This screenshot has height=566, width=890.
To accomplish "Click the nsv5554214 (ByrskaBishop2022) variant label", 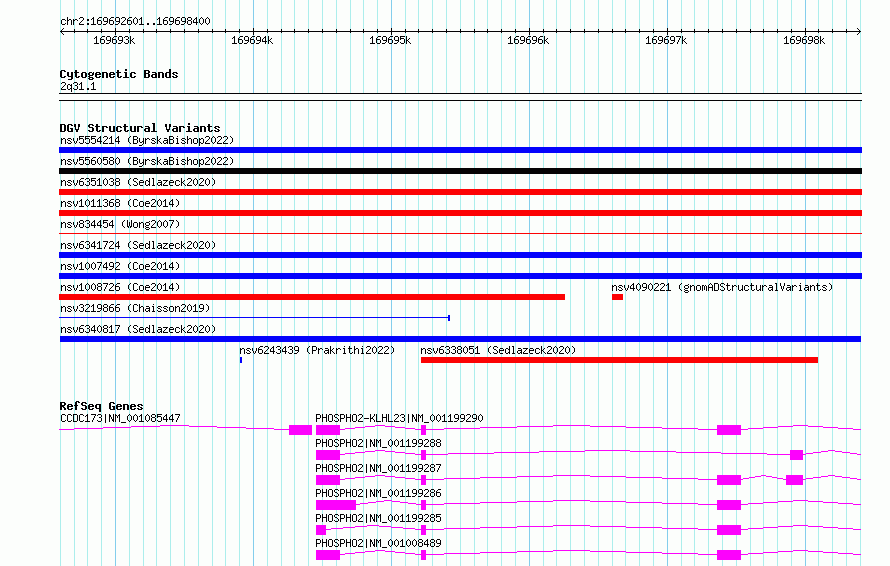I will (147, 140).
